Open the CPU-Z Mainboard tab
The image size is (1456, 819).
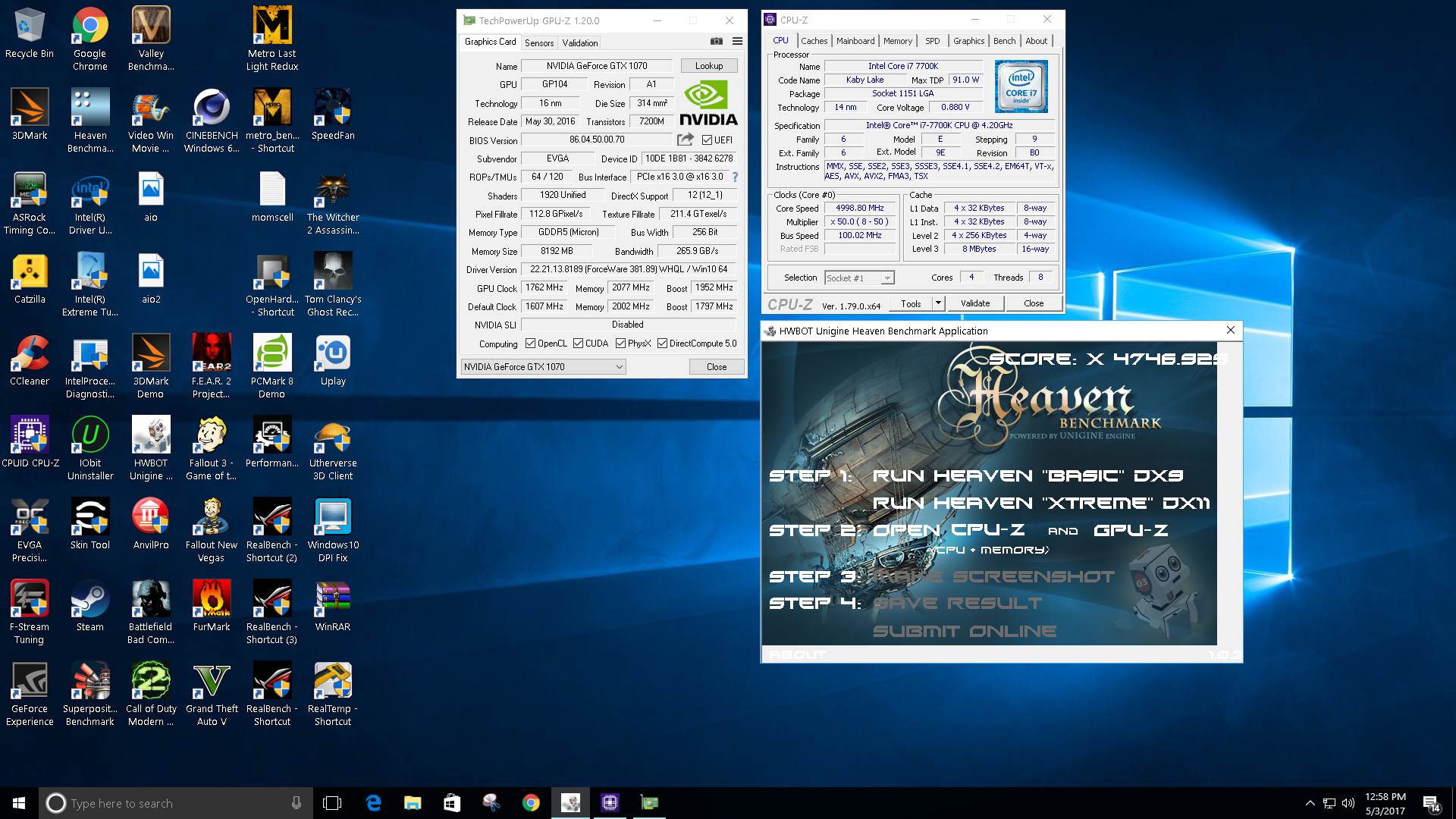coord(855,41)
